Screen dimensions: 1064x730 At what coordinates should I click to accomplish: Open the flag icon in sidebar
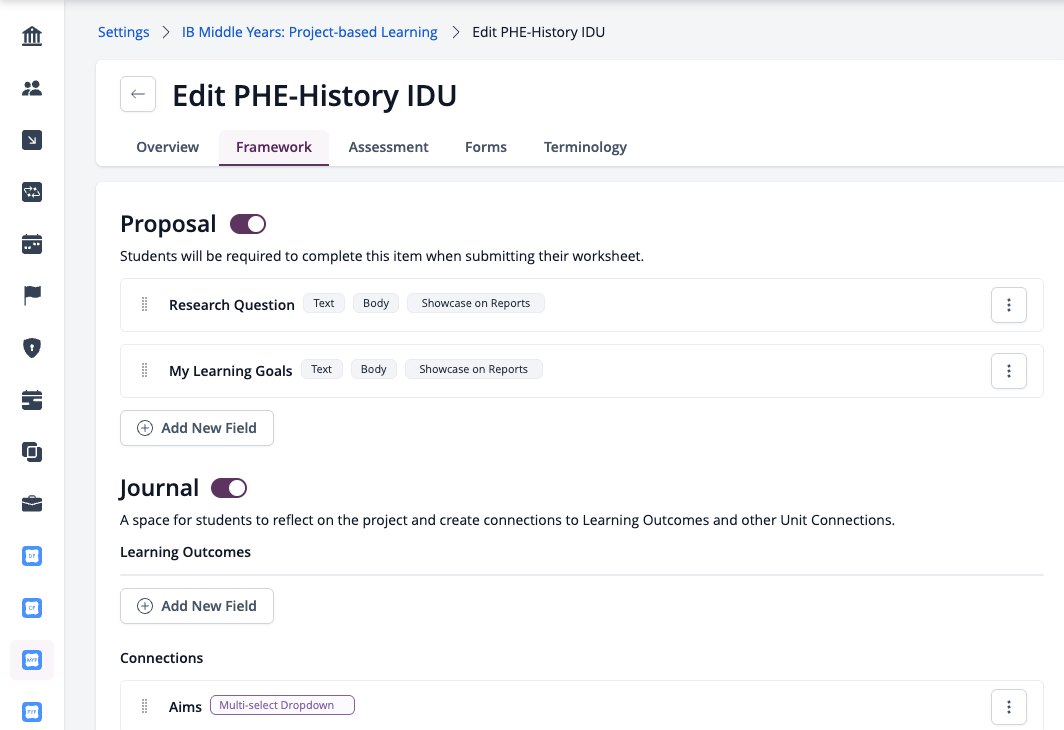32,296
